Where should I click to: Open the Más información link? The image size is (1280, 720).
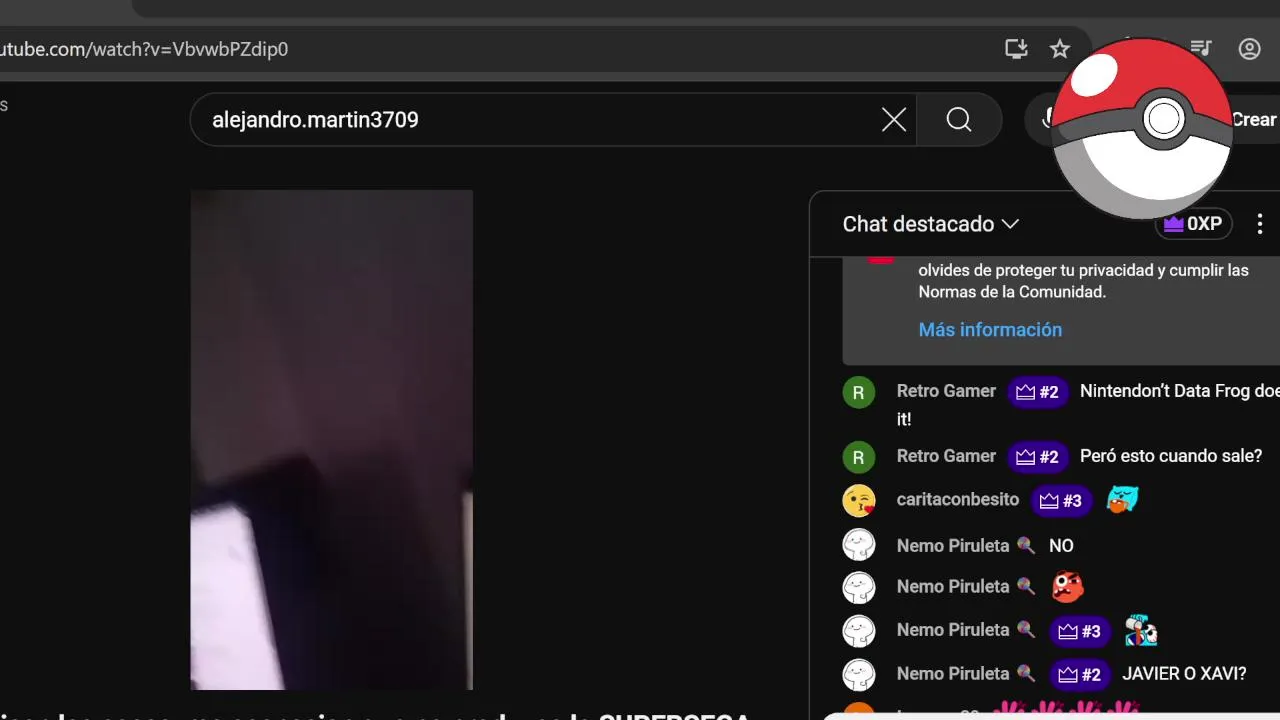[x=990, y=329]
